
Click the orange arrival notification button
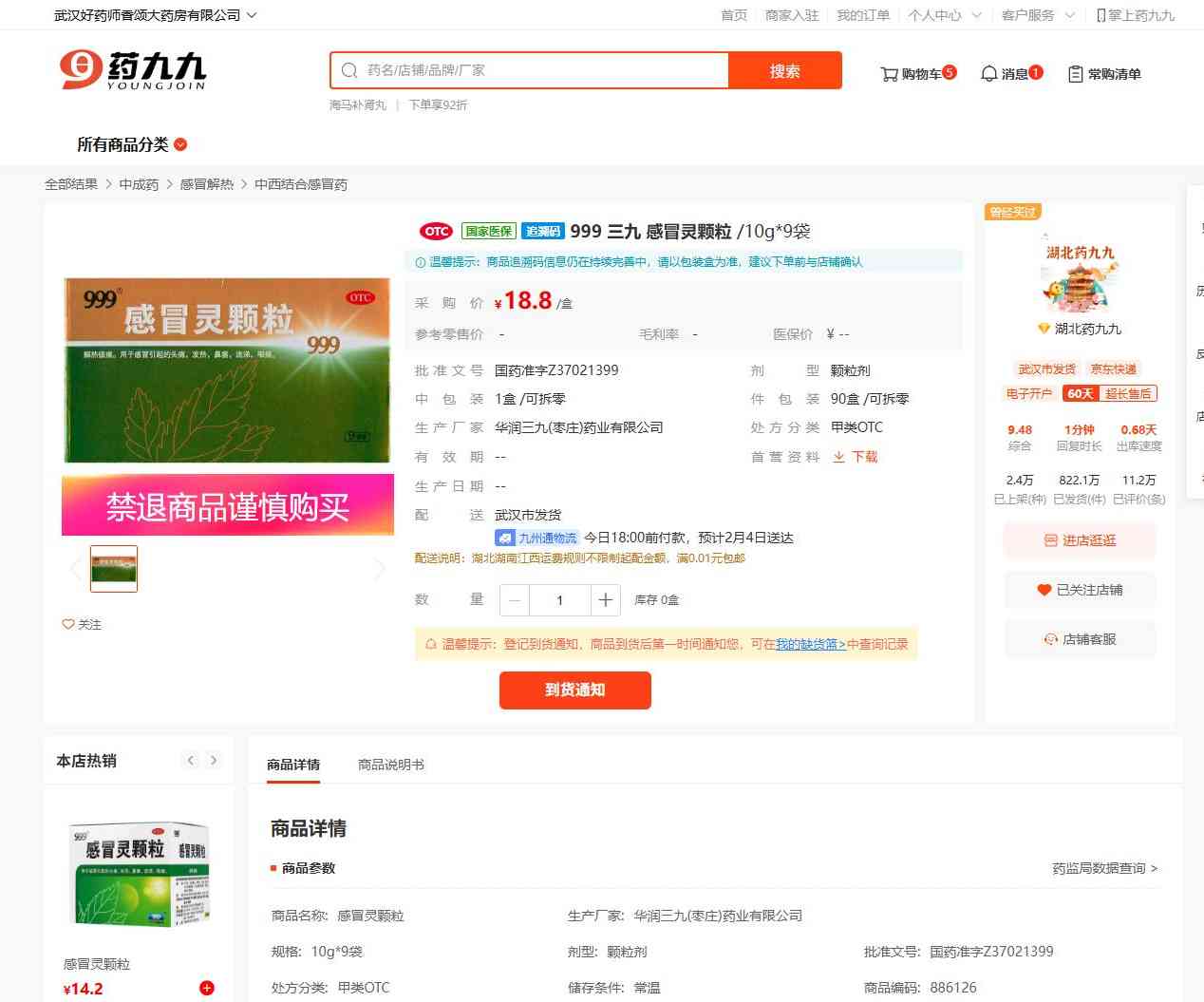[574, 690]
